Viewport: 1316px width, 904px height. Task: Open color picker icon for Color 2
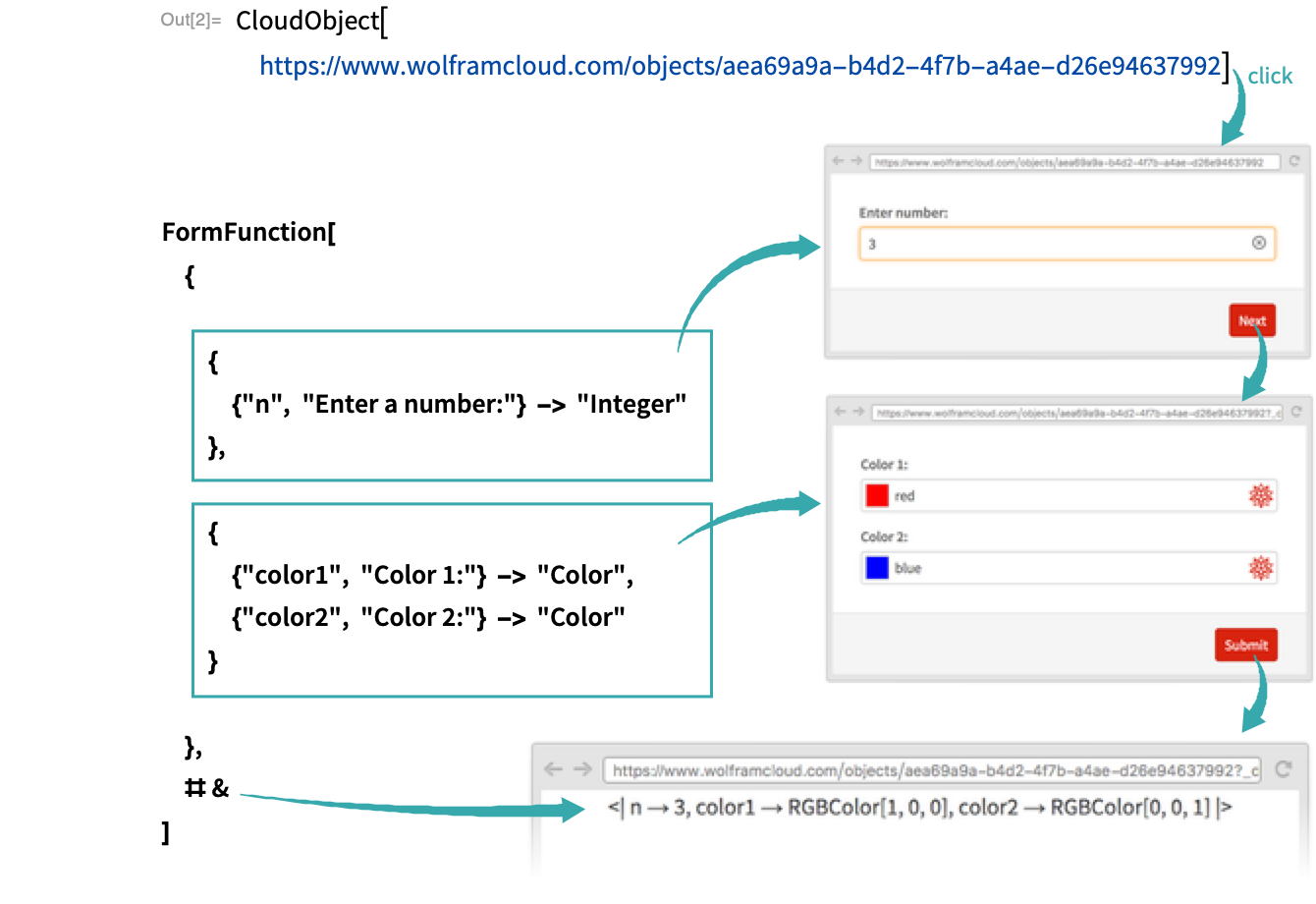(1260, 568)
